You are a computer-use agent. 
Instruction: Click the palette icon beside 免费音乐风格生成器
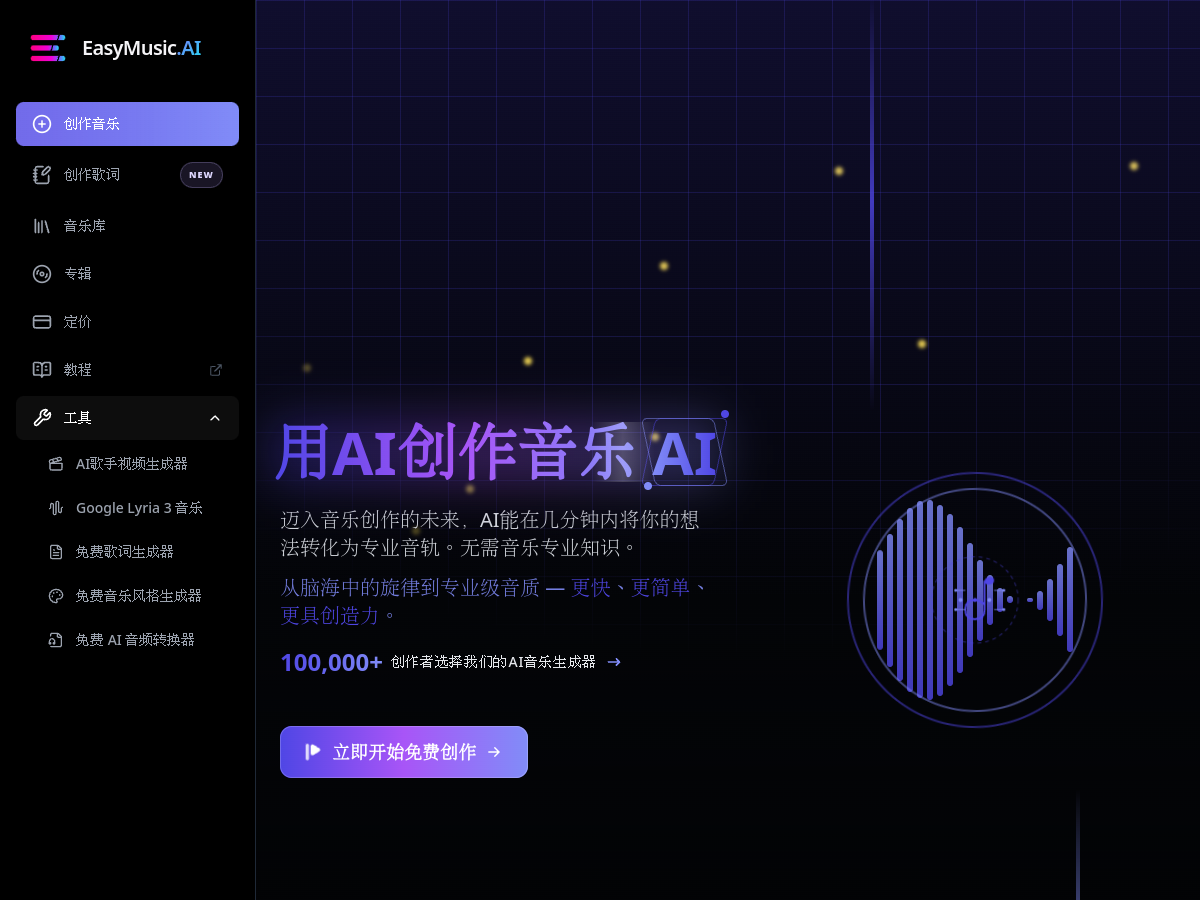[56, 596]
